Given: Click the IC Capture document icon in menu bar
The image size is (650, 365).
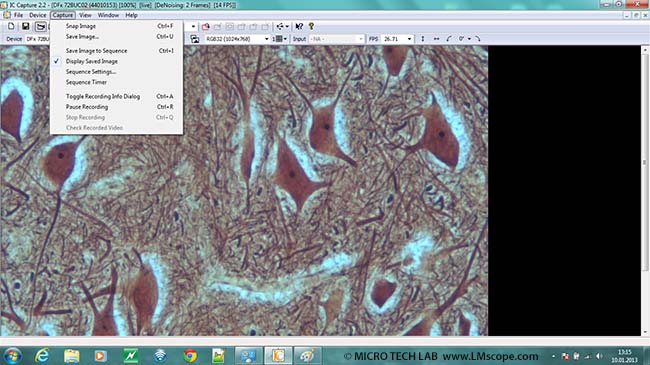Looking at the screenshot, I should 7,15.
